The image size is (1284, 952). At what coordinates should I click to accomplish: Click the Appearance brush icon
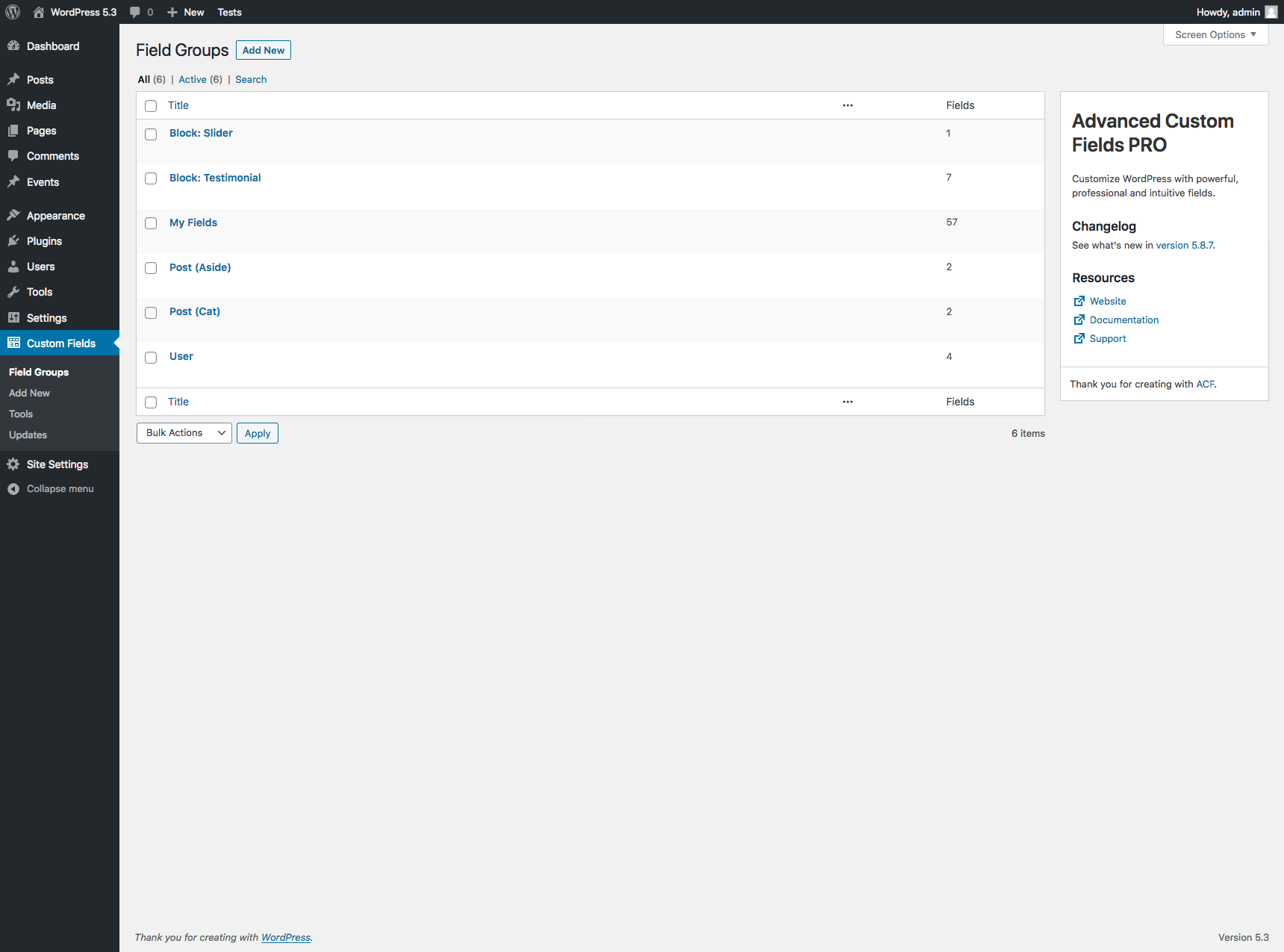(x=13, y=215)
